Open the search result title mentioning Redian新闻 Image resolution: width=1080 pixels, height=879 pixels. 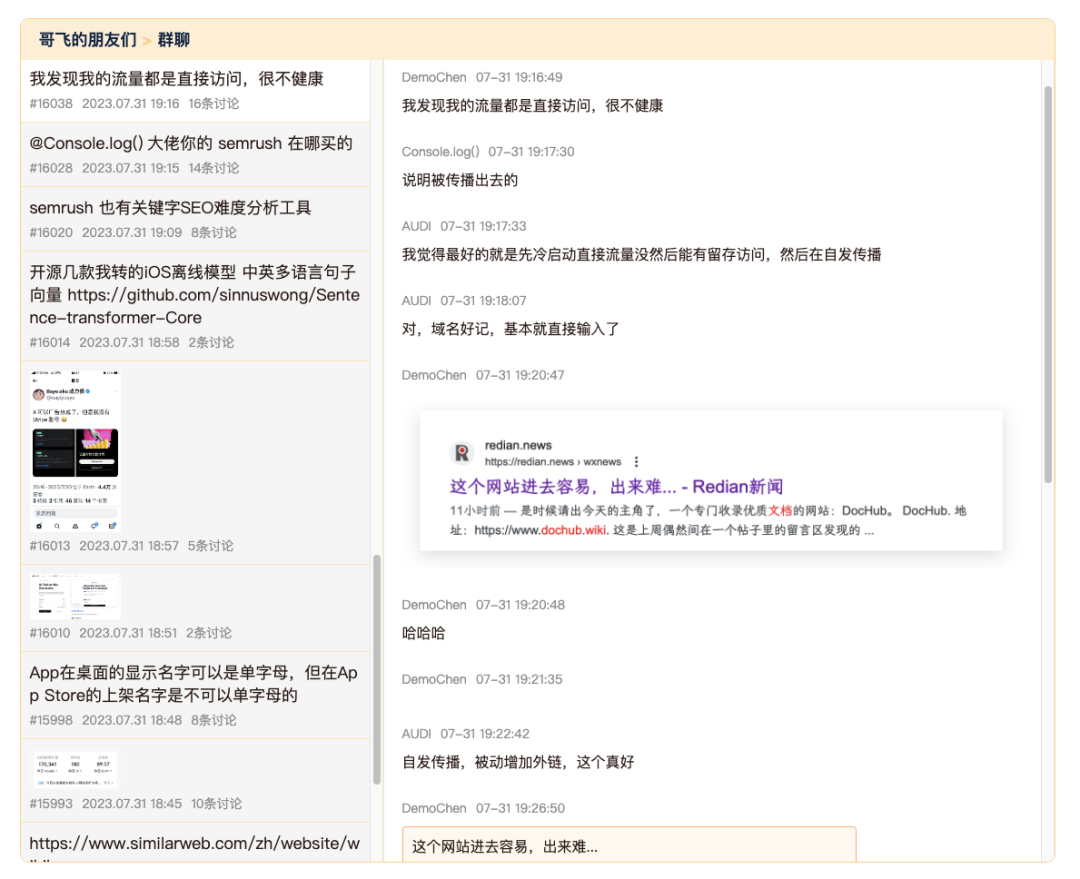click(616, 487)
